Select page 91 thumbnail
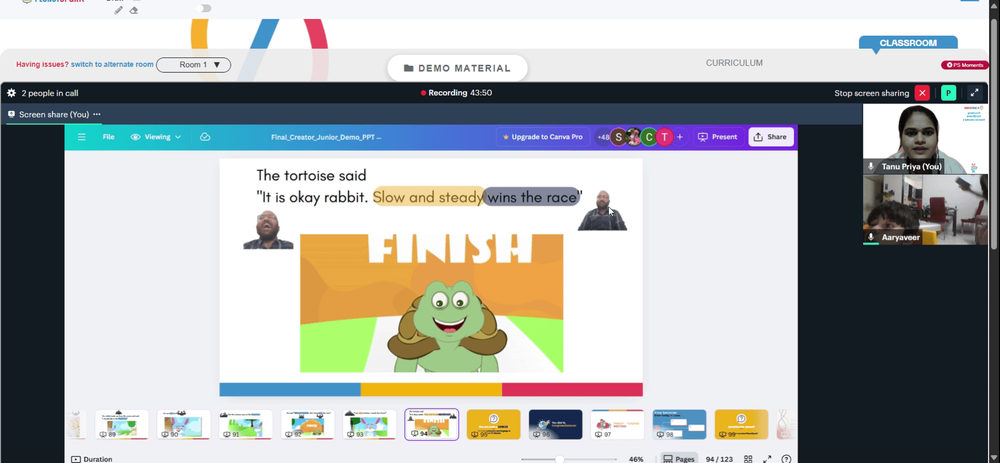Viewport: 1000px width, 463px height. tap(246, 425)
